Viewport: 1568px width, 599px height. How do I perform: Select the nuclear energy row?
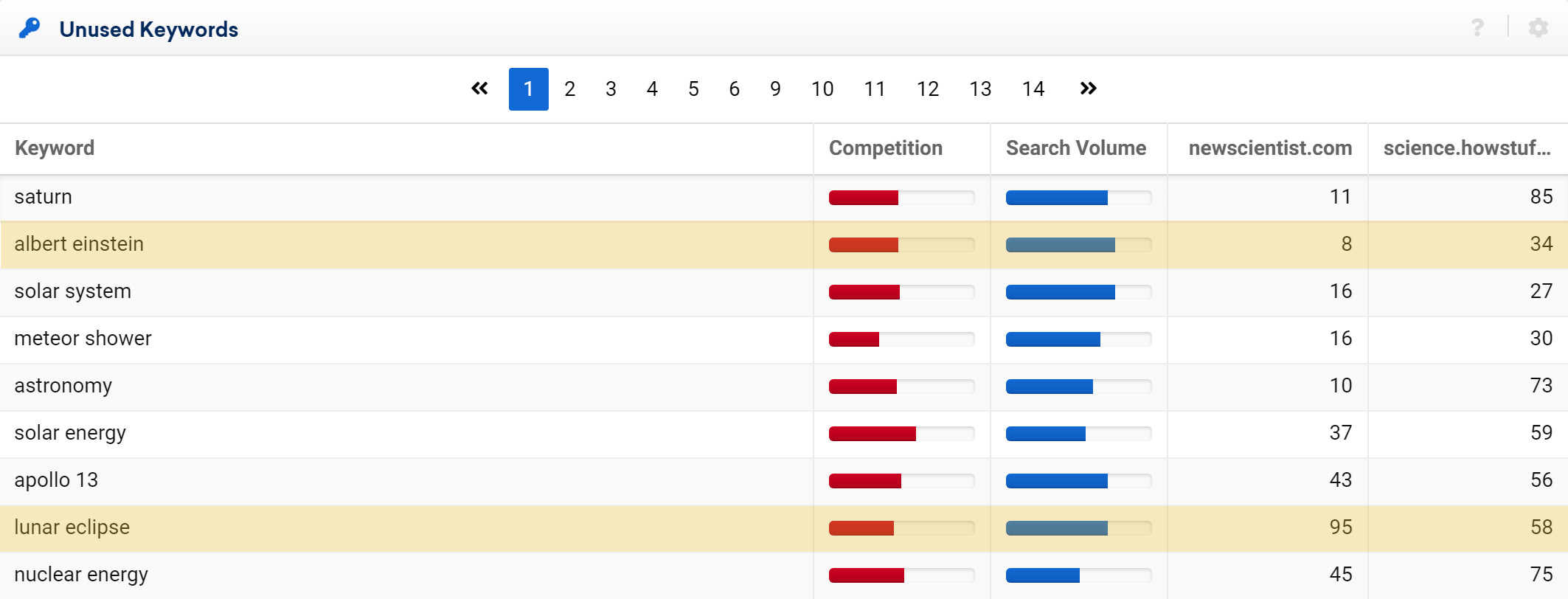point(81,575)
